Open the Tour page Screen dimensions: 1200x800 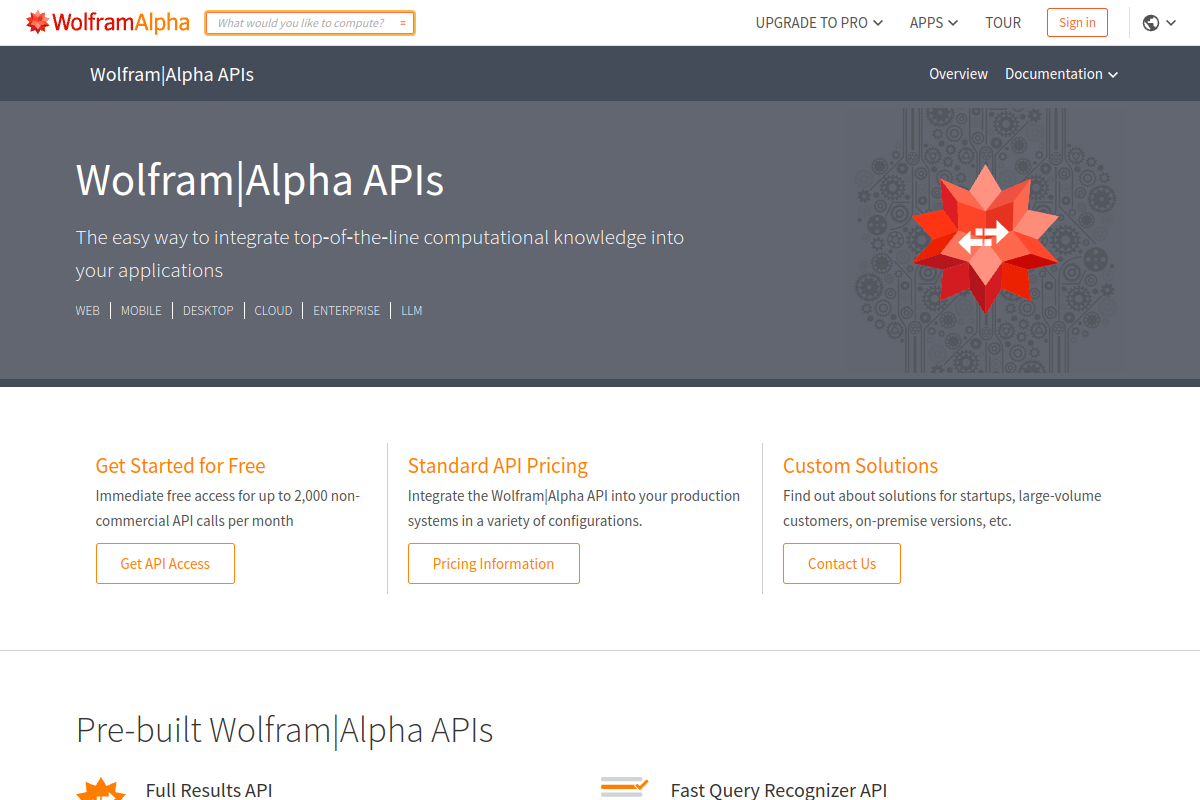pos(1003,23)
